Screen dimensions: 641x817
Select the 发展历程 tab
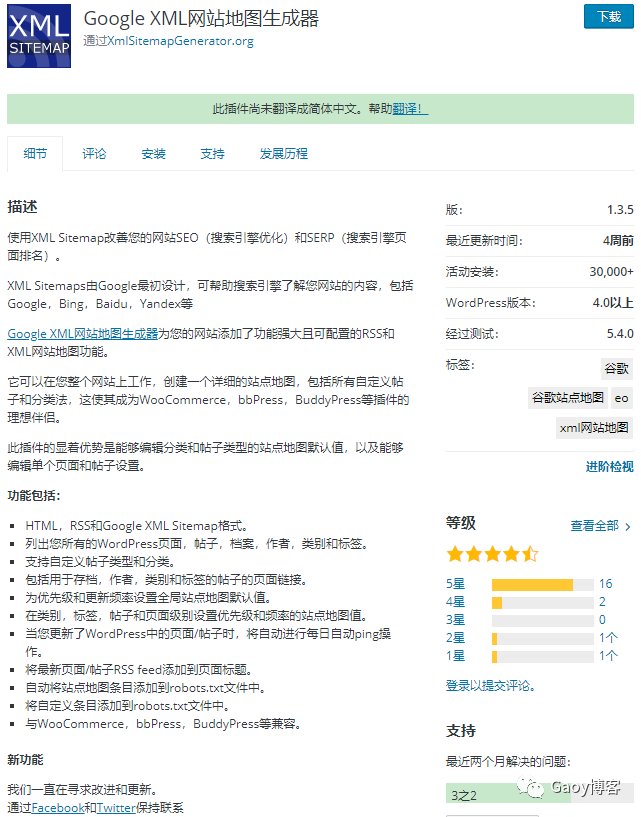click(284, 154)
